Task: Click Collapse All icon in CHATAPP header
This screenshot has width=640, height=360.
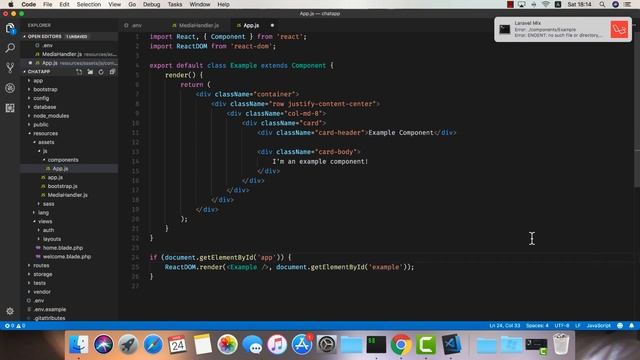Action: coord(112,72)
